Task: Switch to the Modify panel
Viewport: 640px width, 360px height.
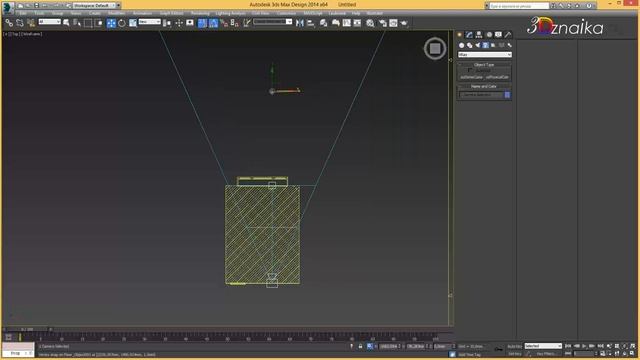Action: click(x=469, y=35)
